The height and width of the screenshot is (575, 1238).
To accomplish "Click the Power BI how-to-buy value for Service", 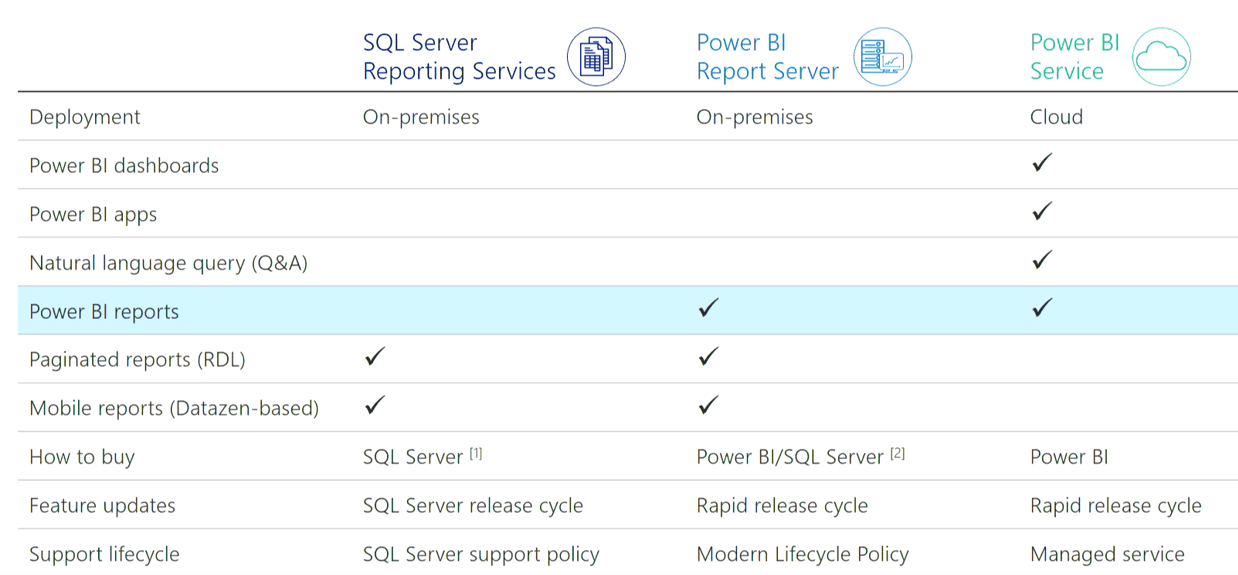I will 1069,457.
